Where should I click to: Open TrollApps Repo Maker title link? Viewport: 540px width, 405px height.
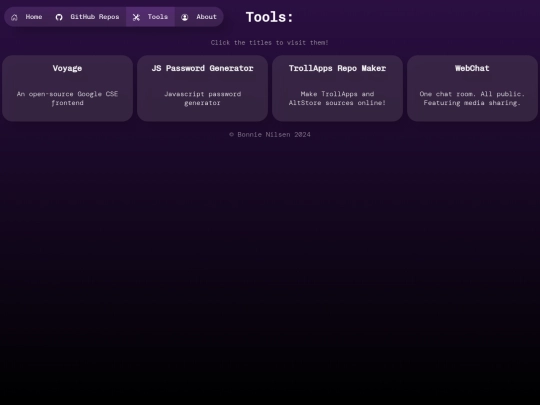(338, 68)
